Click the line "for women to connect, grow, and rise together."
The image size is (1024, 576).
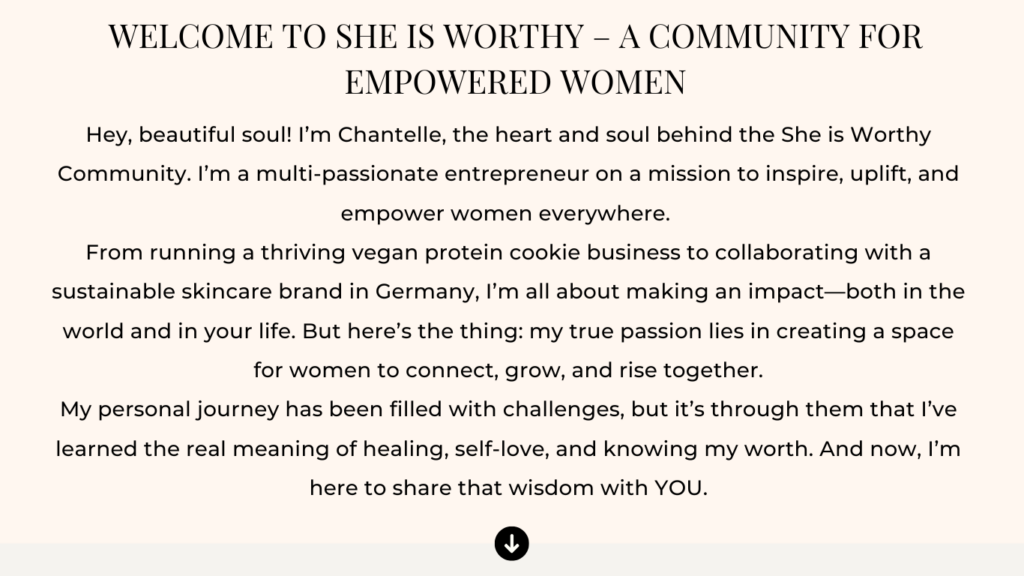(508, 370)
